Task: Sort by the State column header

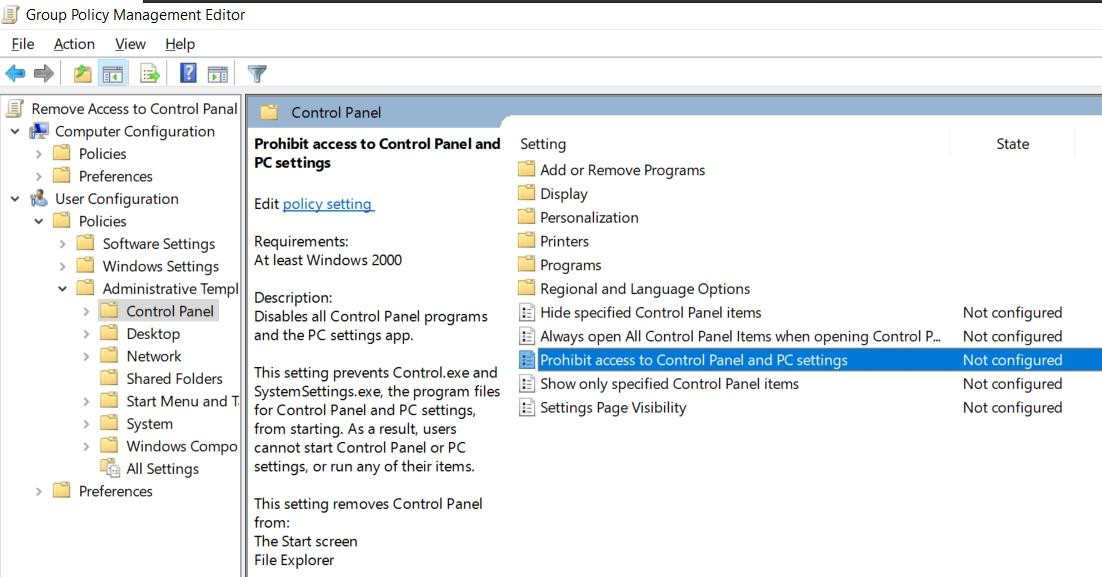Action: click(x=1012, y=143)
